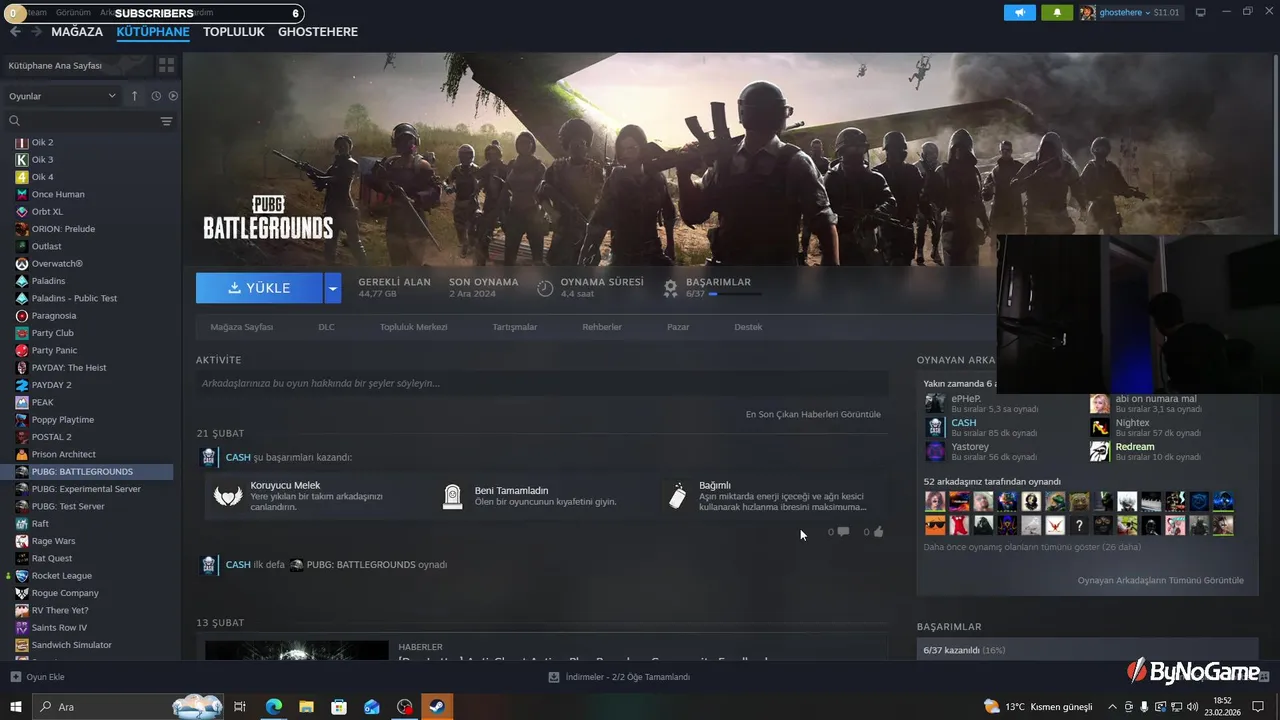
Task: Open the green notifications bell
Action: pyautogui.click(x=1057, y=12)
